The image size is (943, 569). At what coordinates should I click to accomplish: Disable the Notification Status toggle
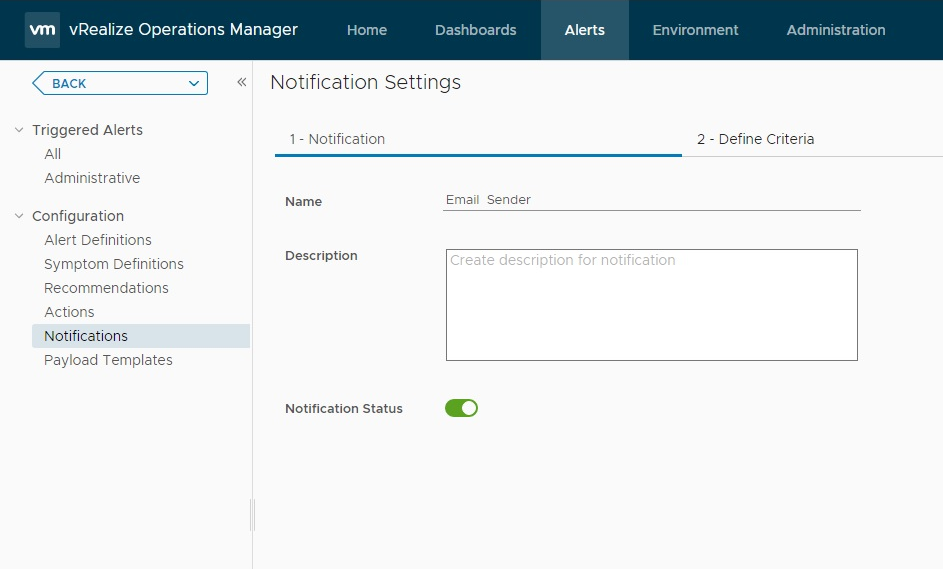[x=461, y=408]
